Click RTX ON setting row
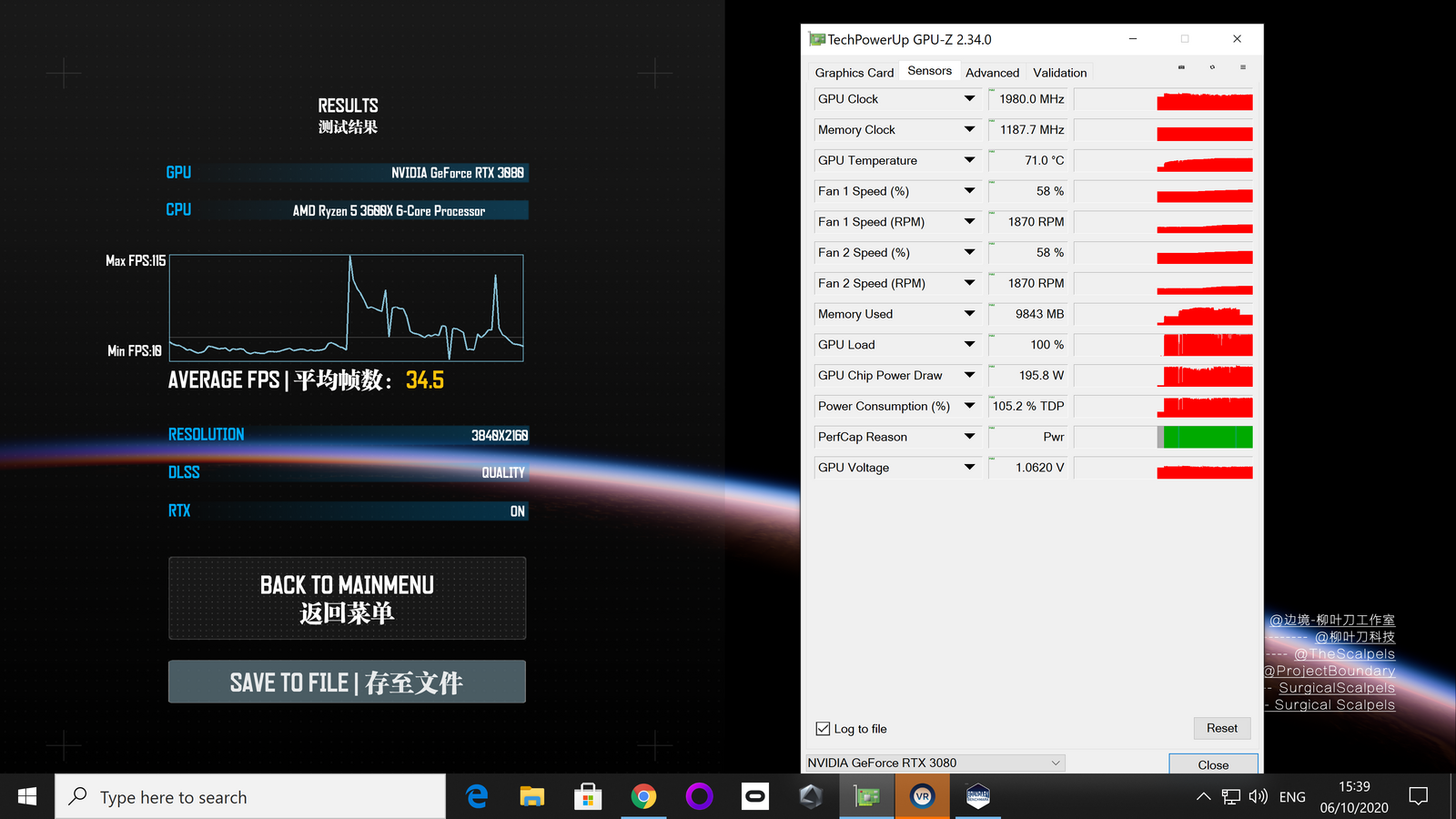This screenshot has height=819, width=1456. [348, 511]
